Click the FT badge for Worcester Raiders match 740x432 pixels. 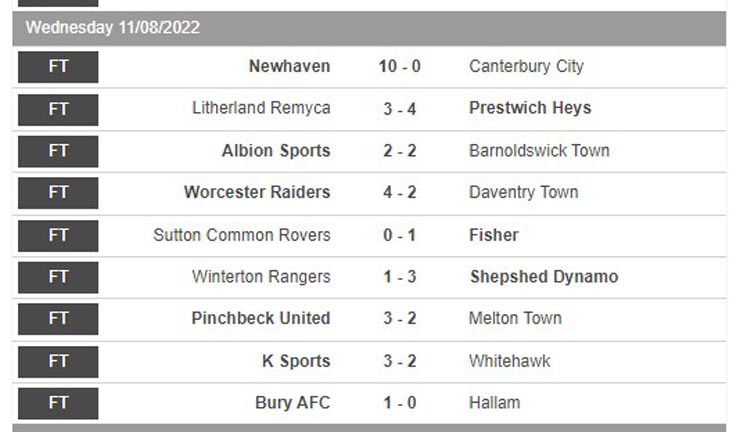click(x=58, y=192)
